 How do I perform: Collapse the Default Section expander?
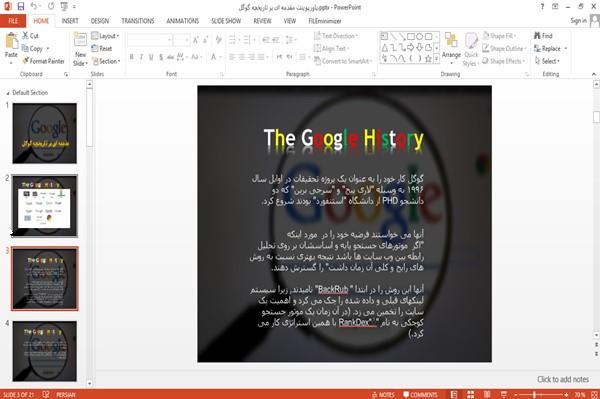click(8, 93)
